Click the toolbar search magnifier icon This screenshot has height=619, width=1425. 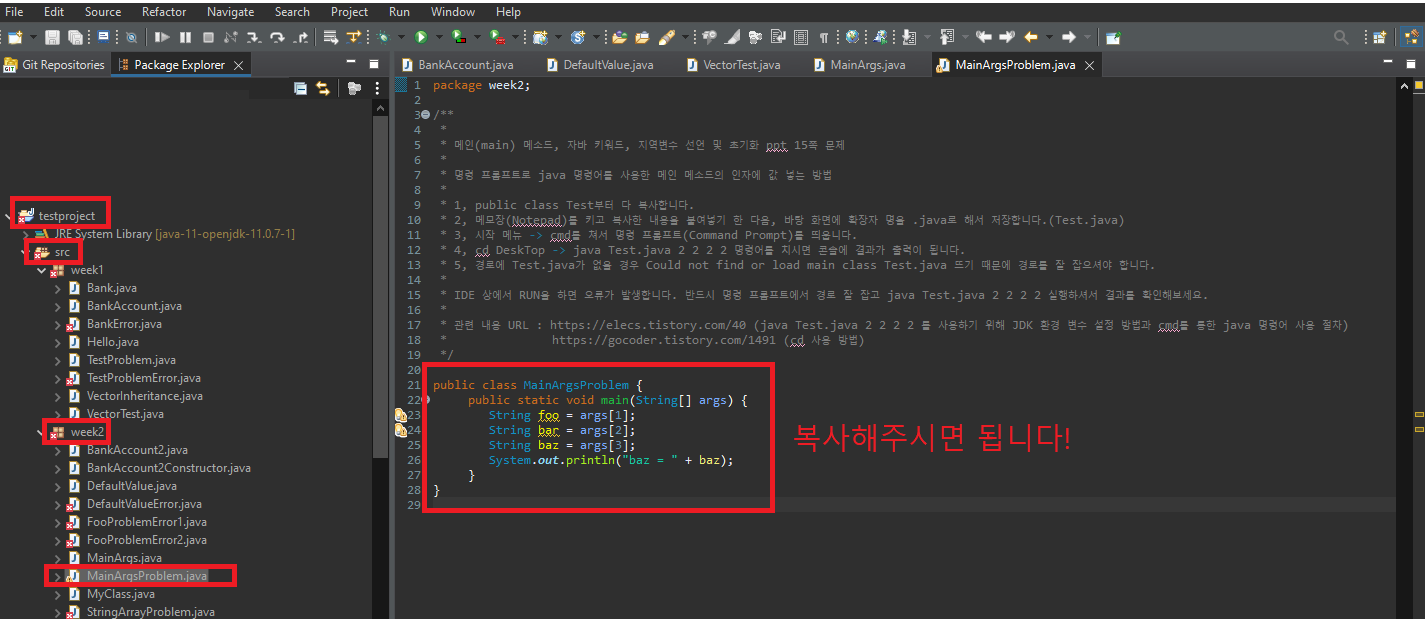1341,37
